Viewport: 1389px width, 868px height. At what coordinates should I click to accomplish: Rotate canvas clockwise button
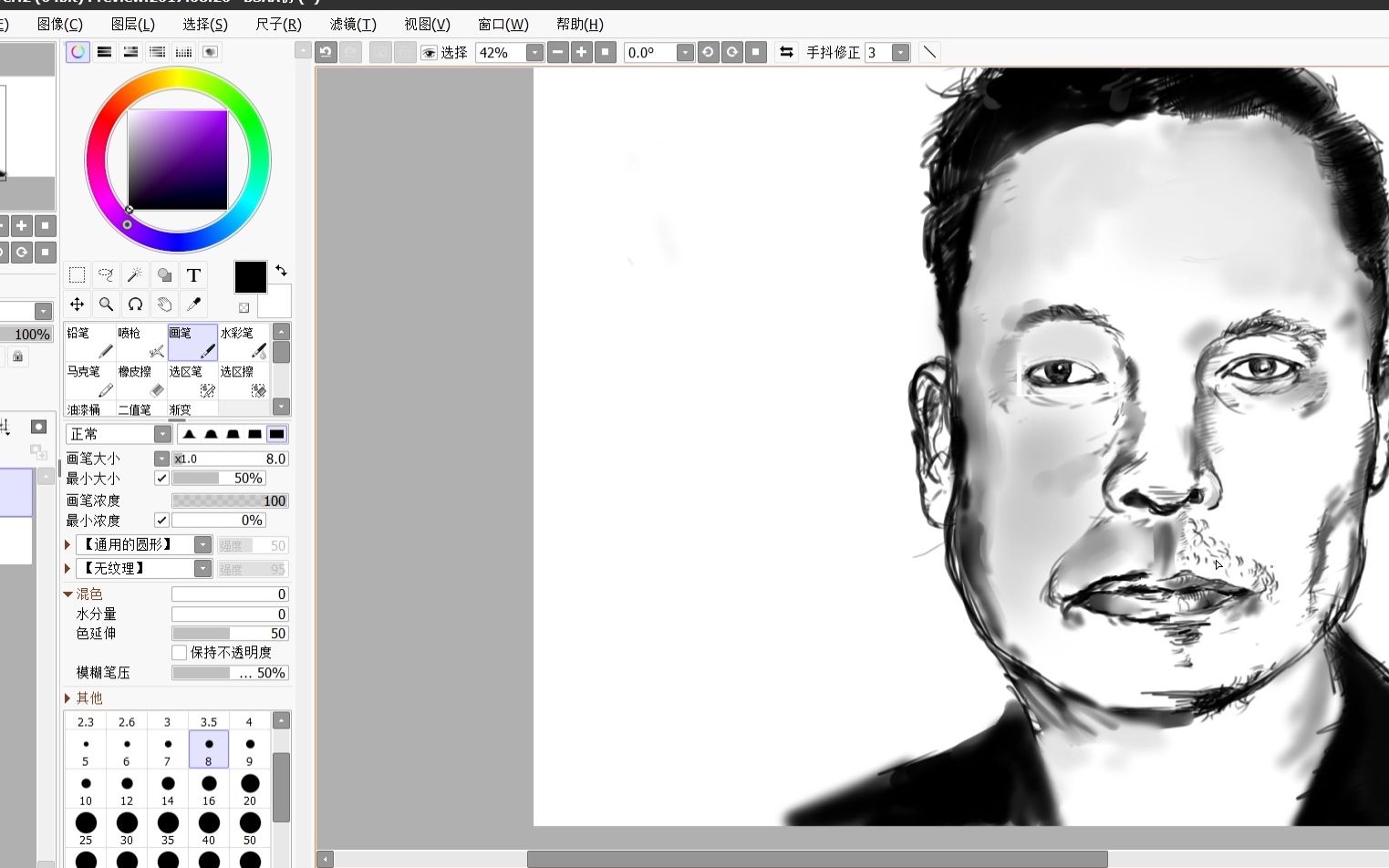[x=731, y=52]
